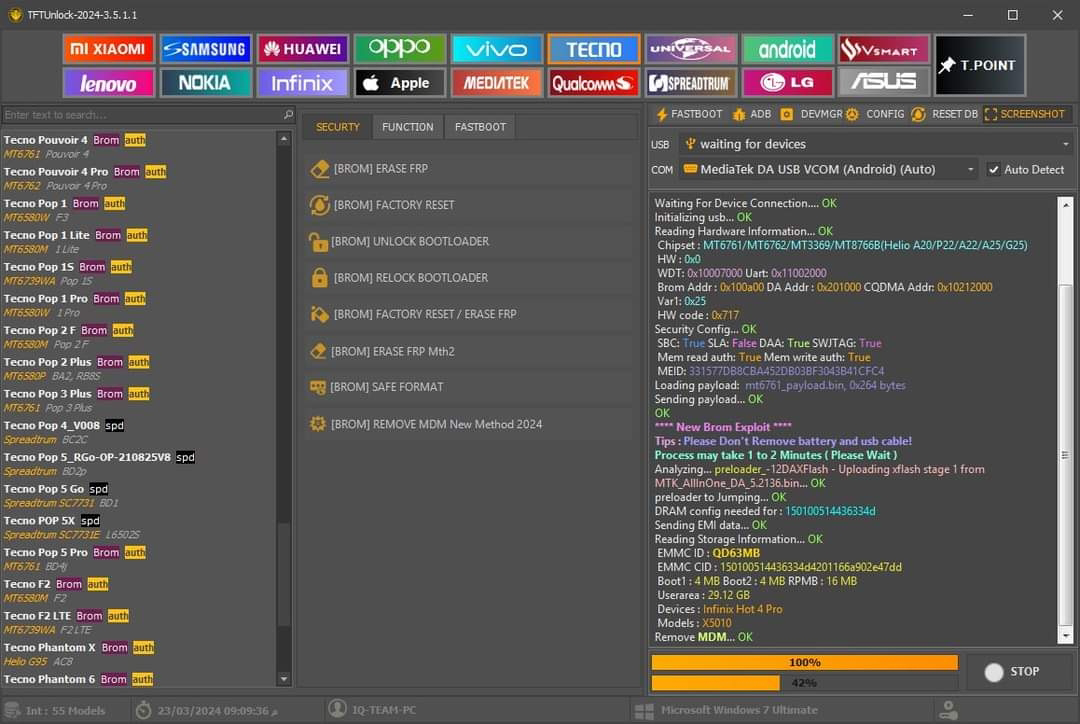
Task: Click the search magnifier icon
Action: (288, 114)
